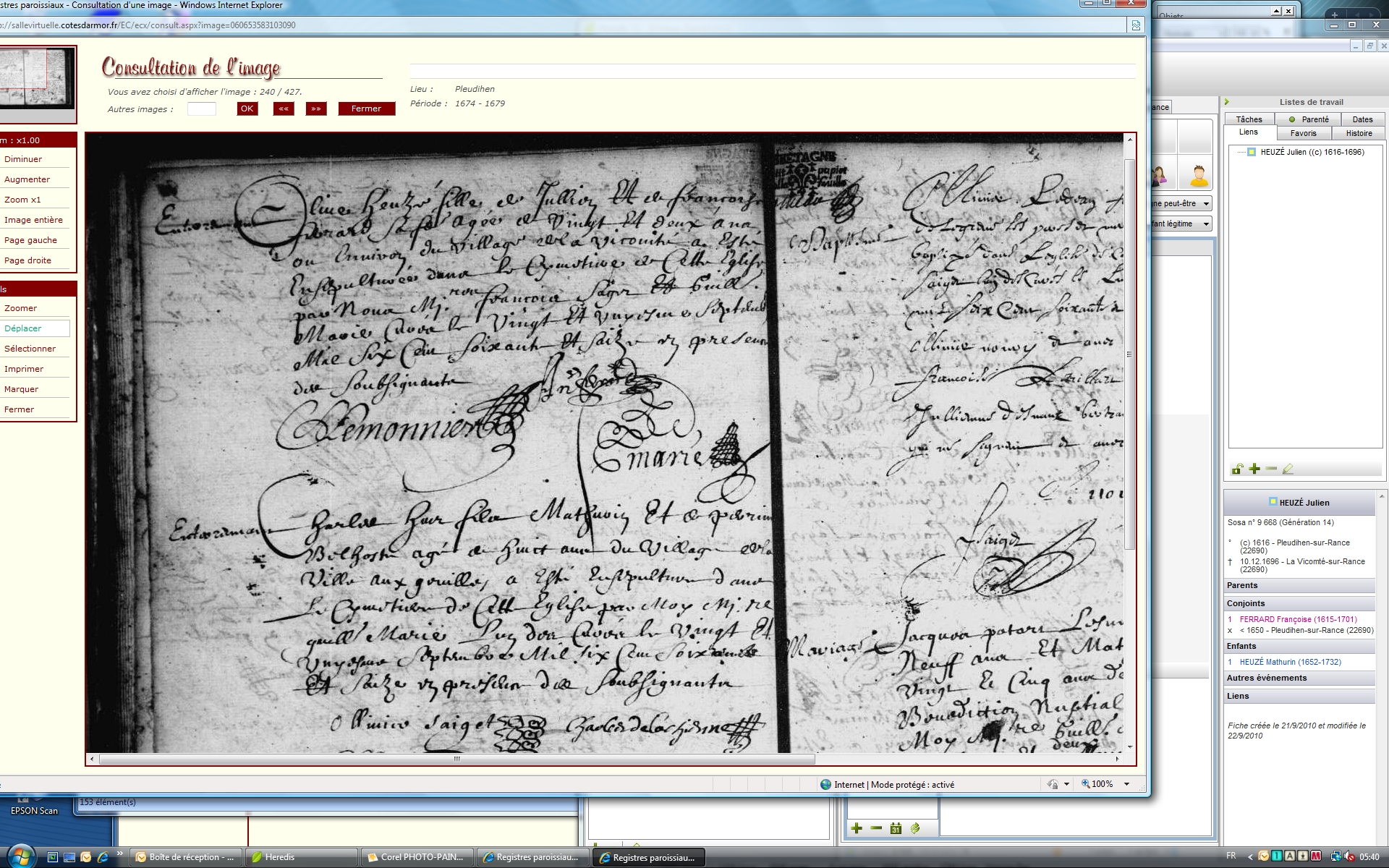Click the calendar 31 icon in bottom panel
1389x868 pixels.
[x=896, y=828]
